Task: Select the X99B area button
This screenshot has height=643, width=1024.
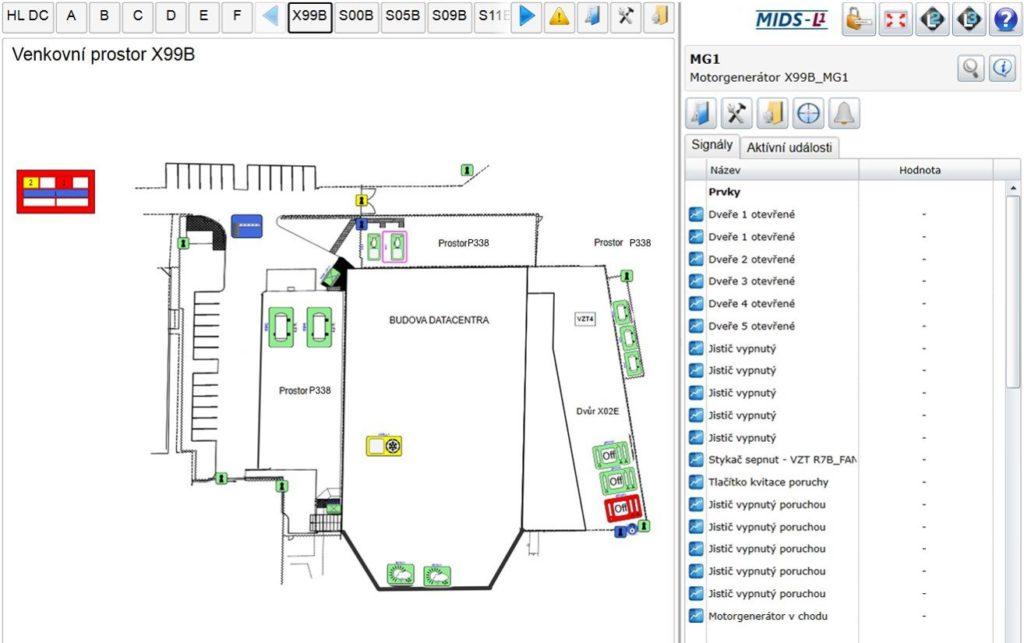Action: pos(310,16)
